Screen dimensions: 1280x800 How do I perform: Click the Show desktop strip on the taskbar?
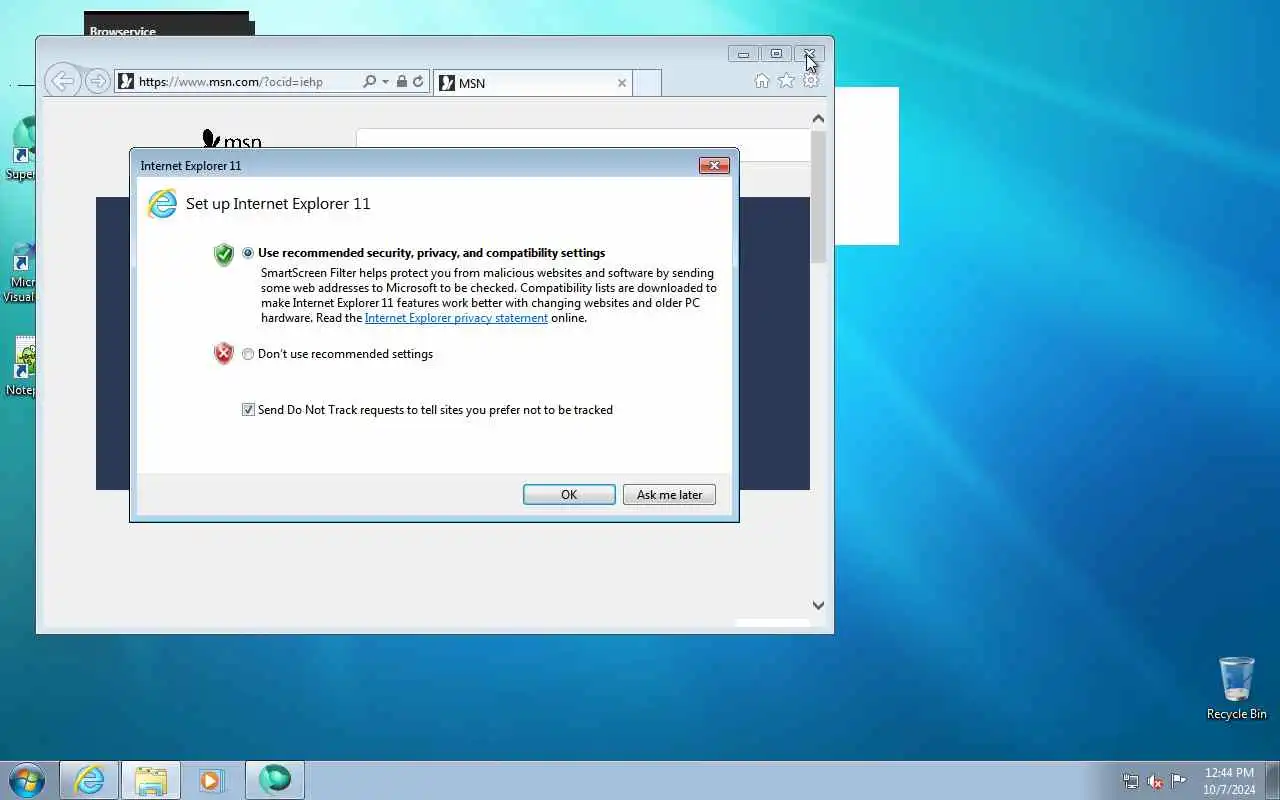coord(1272,780)
